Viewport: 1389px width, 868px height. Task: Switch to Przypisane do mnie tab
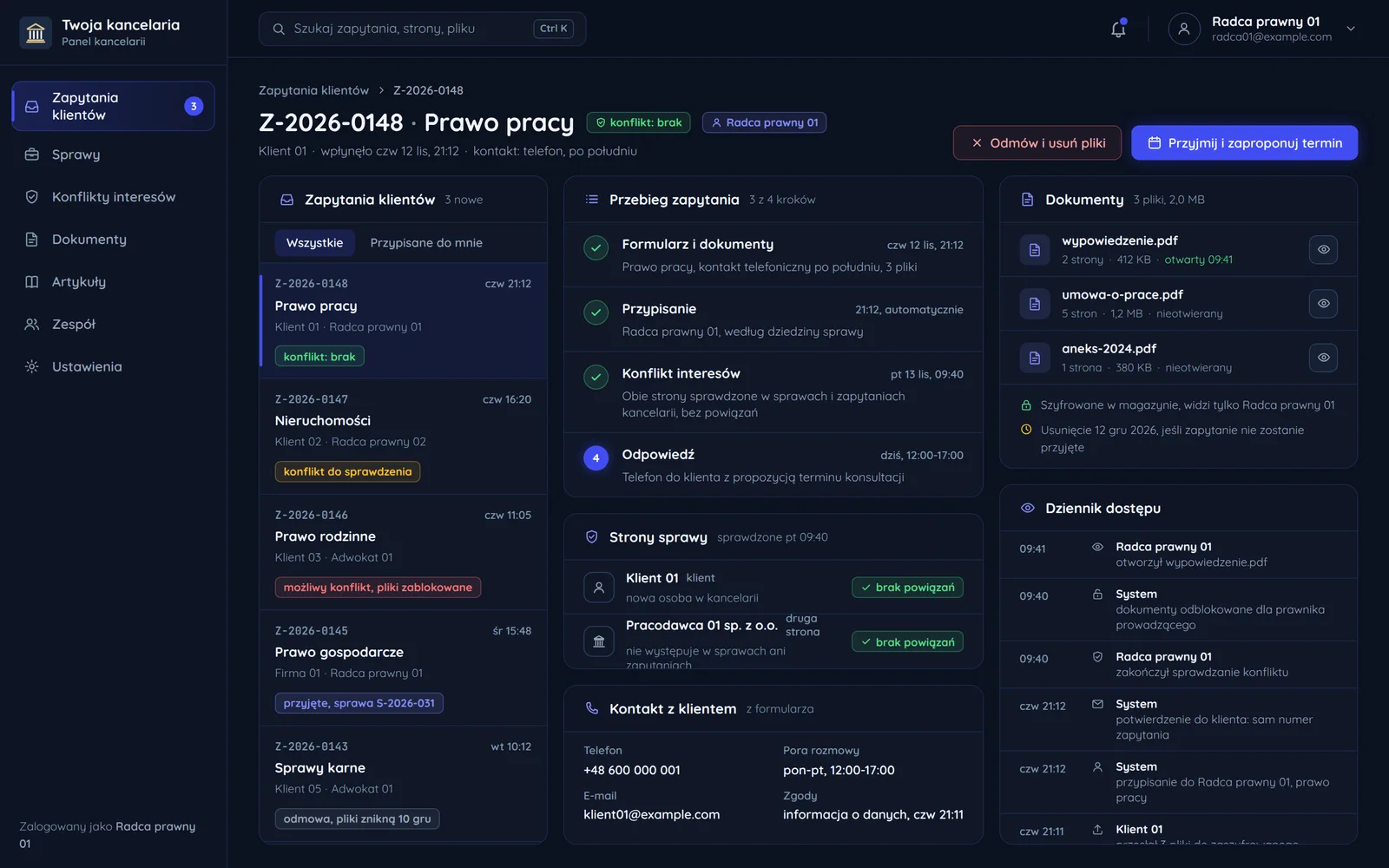pos(426,243)
